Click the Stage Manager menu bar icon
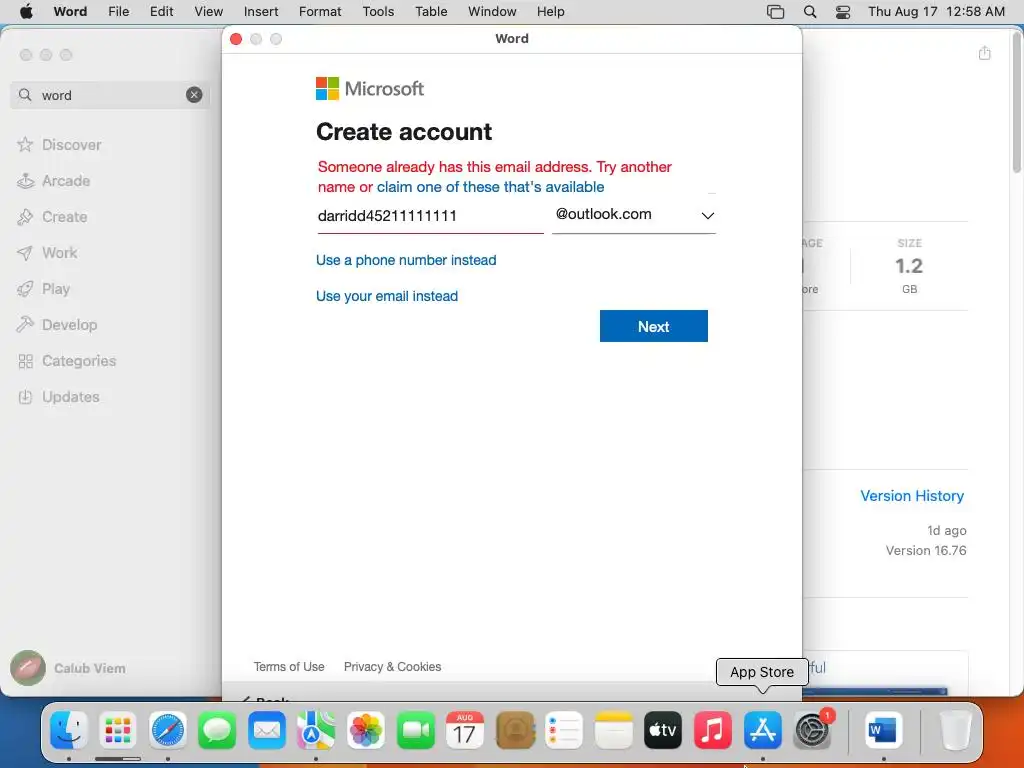 coord(775,12)
